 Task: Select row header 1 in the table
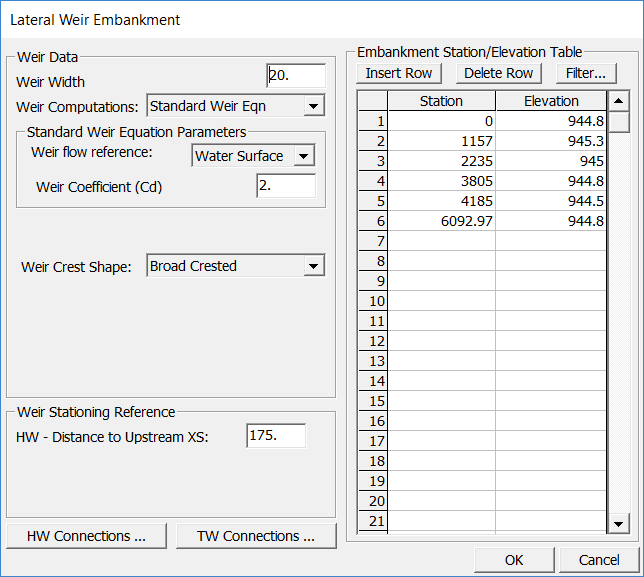(373, 121)
